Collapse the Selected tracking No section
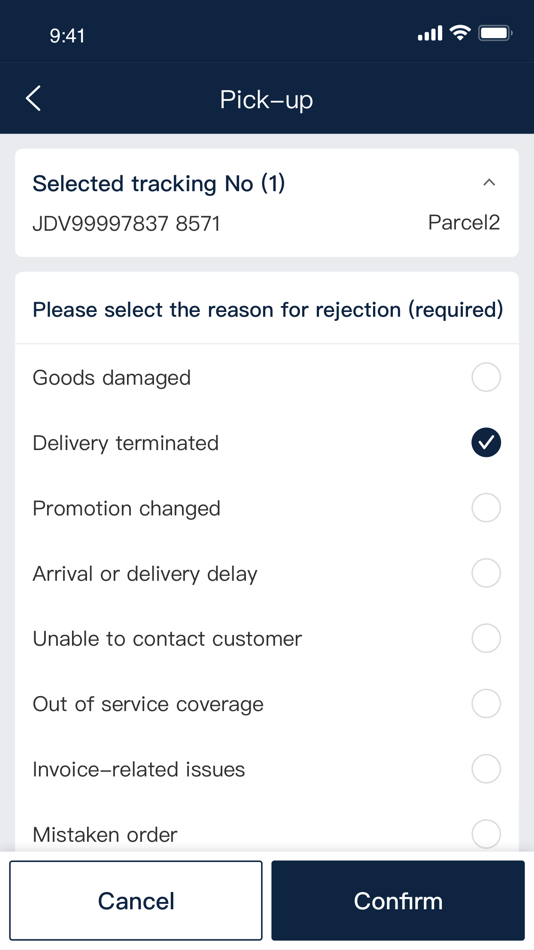534x950 pixels. pyautogui.click(x=489, y=182)
